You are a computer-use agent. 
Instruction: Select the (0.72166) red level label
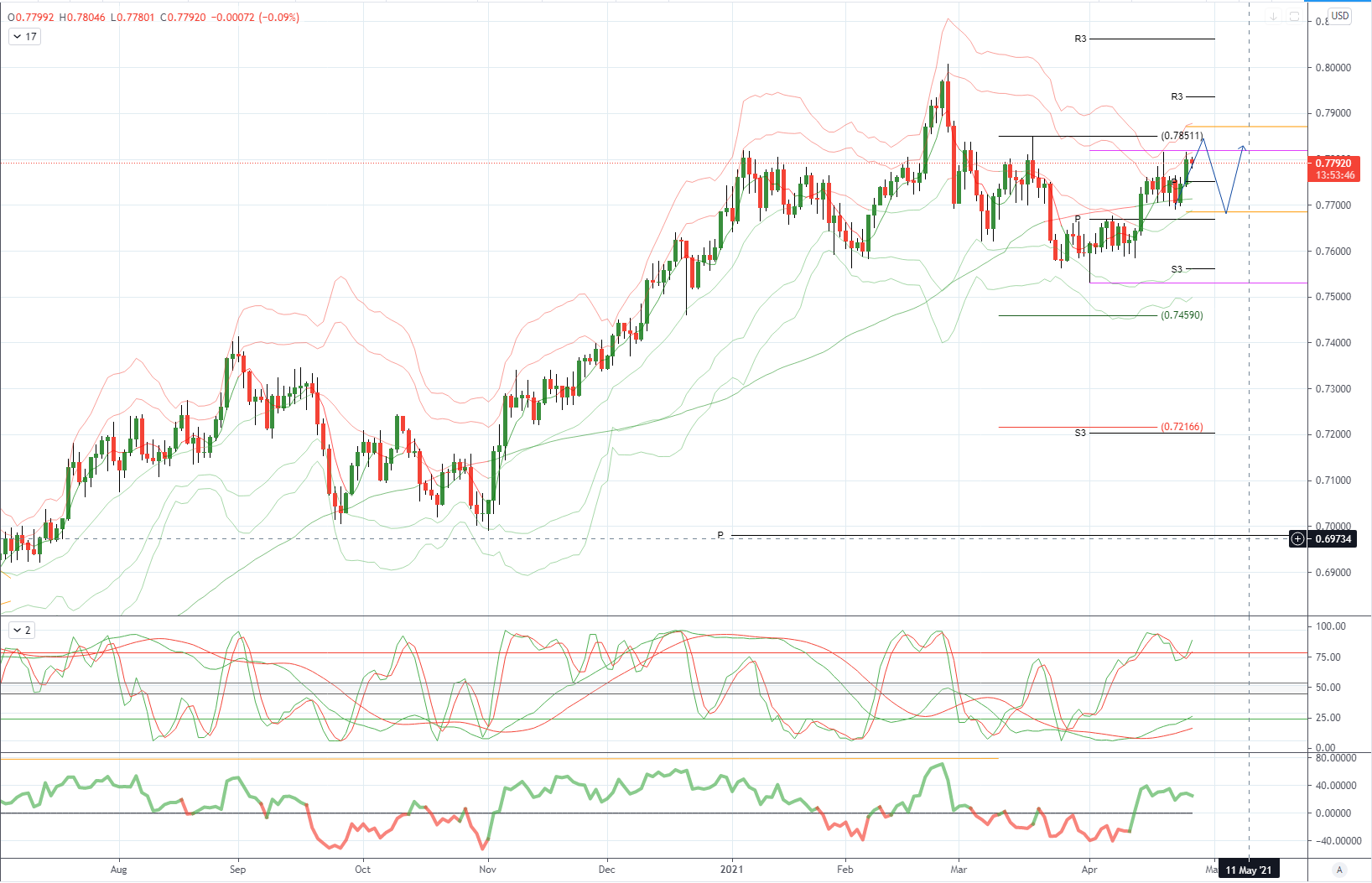tap(1182, 427)
